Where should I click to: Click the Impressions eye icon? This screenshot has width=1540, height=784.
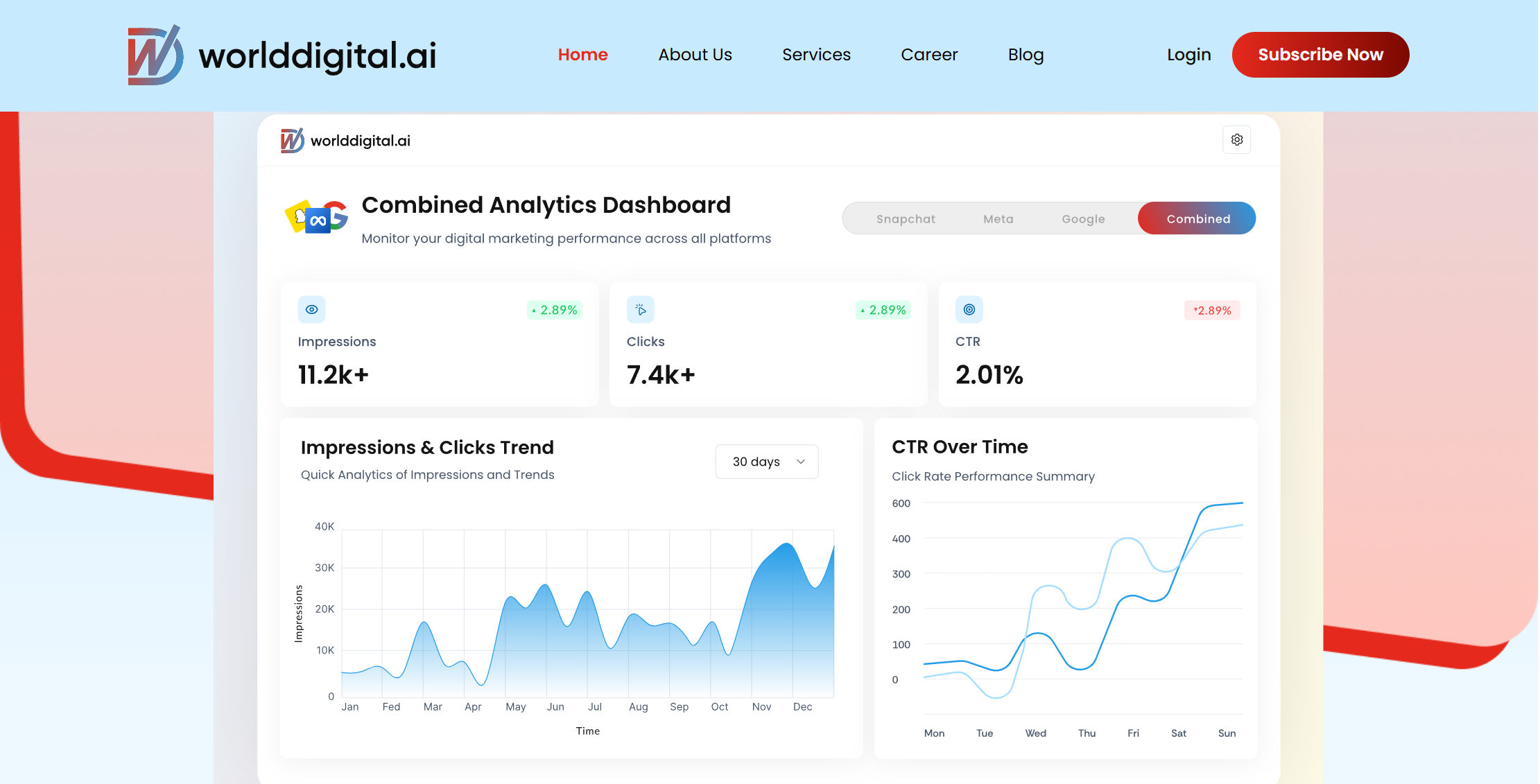(311, 310)
